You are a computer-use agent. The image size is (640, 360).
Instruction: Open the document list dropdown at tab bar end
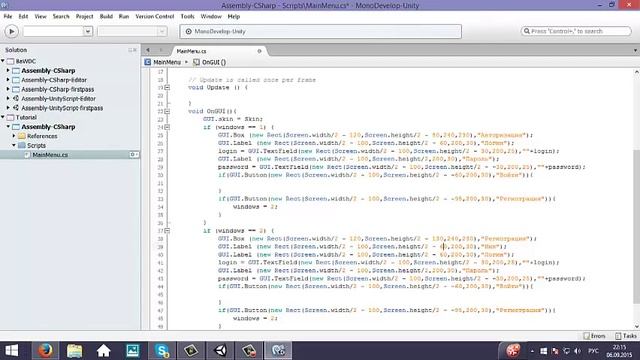point(635,51)
